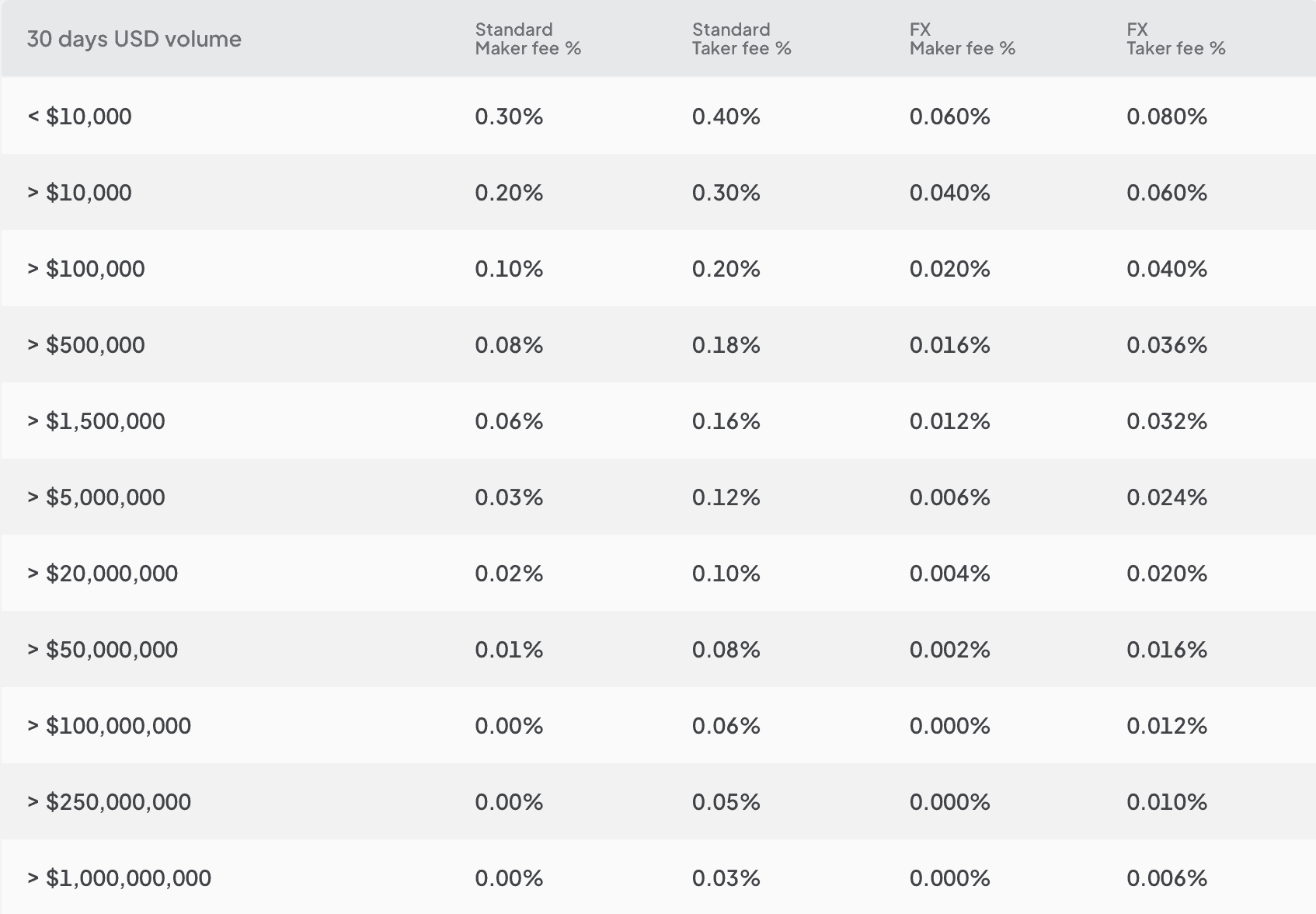Select the > $100,000,000 volume tier label
Viewport: 1316px width, 914px height.
pyautogui.click(x=109, y=726)
